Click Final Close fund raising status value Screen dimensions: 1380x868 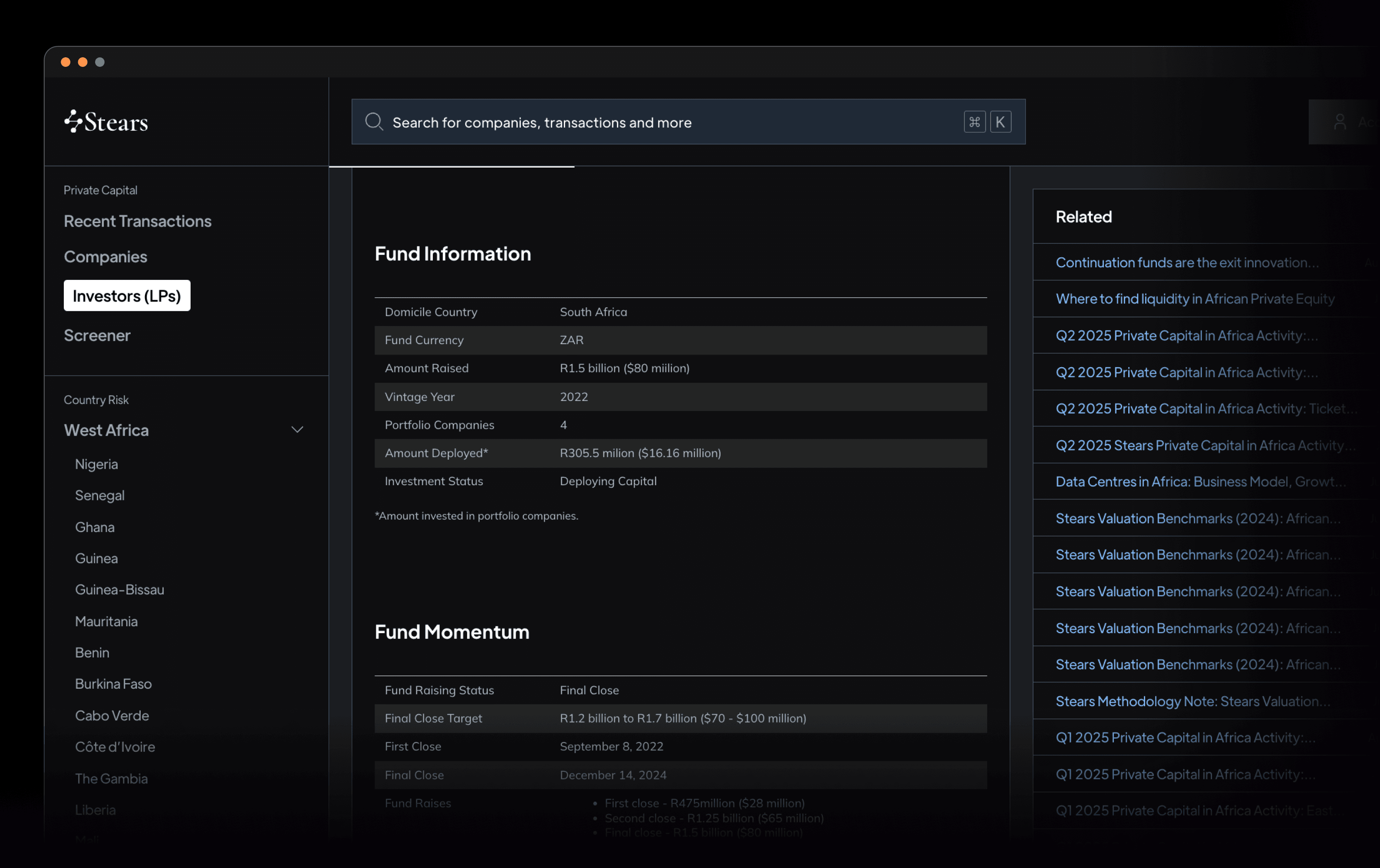589,690
